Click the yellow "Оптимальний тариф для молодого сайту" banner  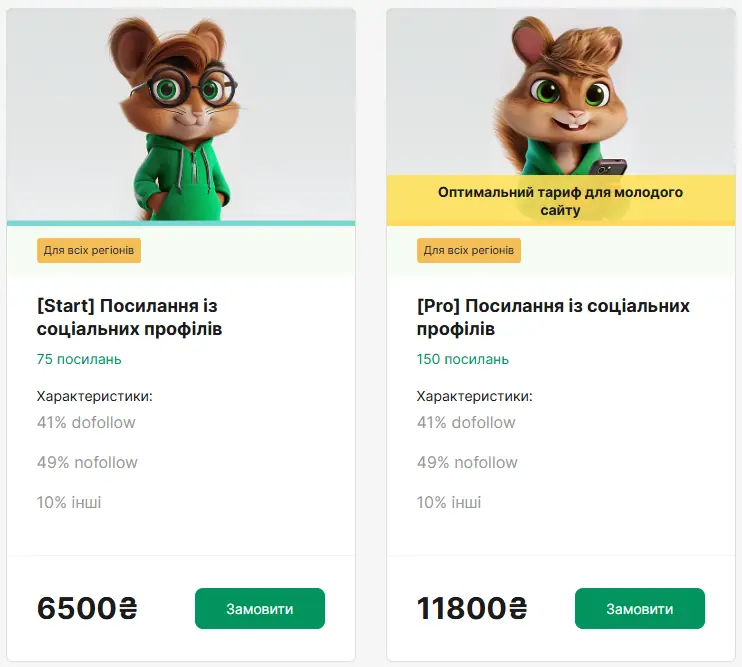560,201
